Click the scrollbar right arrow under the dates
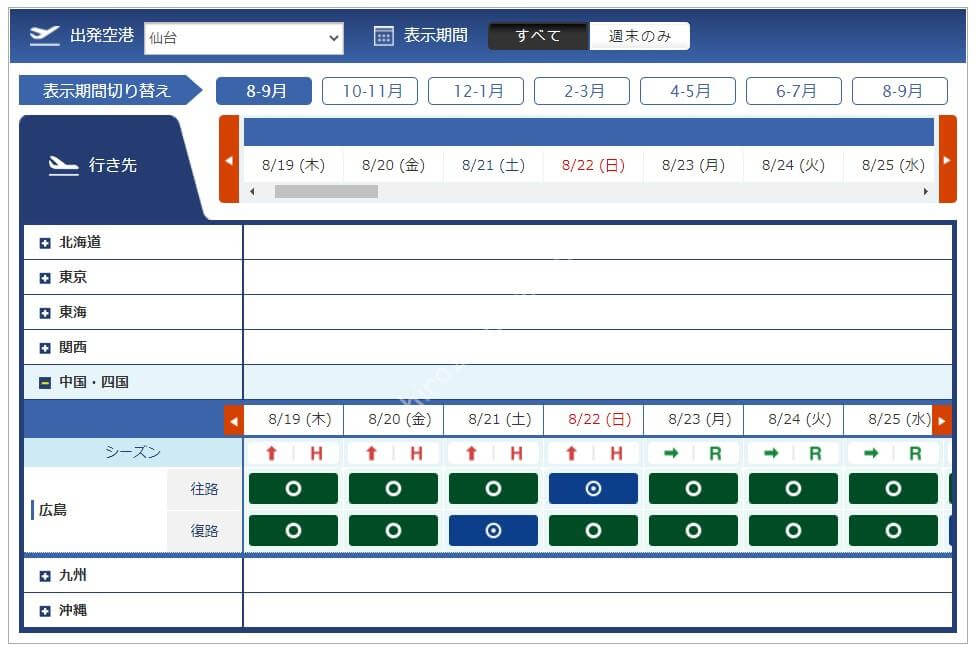 926,192
